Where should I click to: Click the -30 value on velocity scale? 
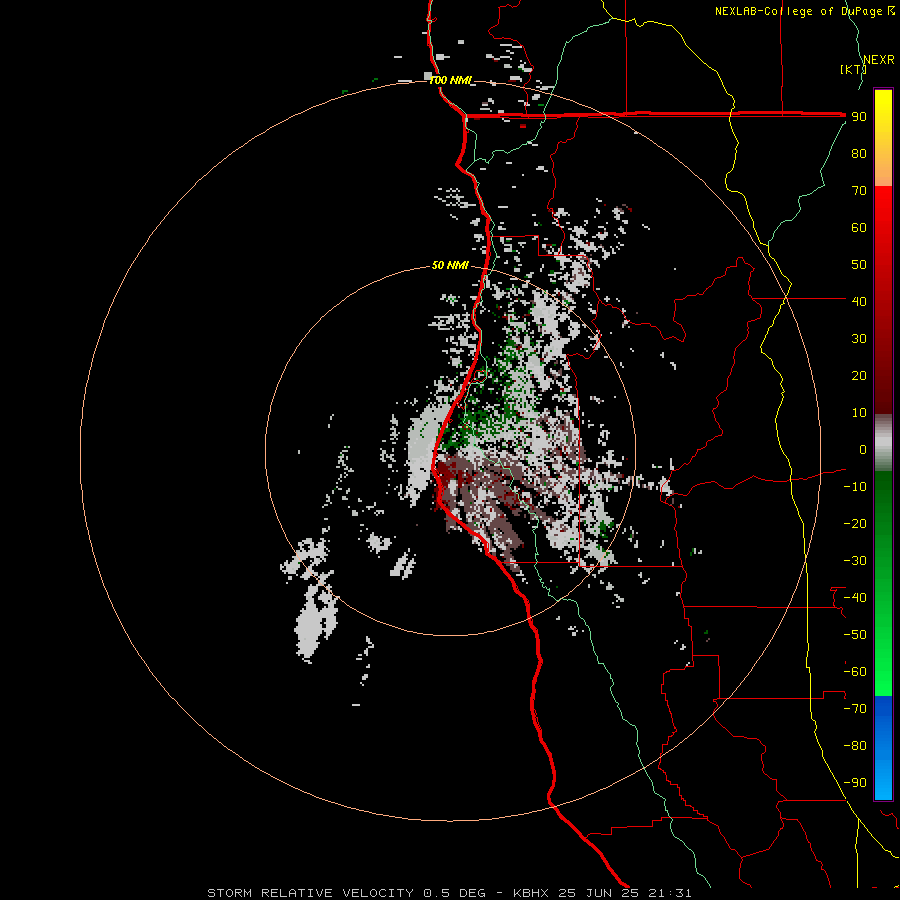point(855,561)
